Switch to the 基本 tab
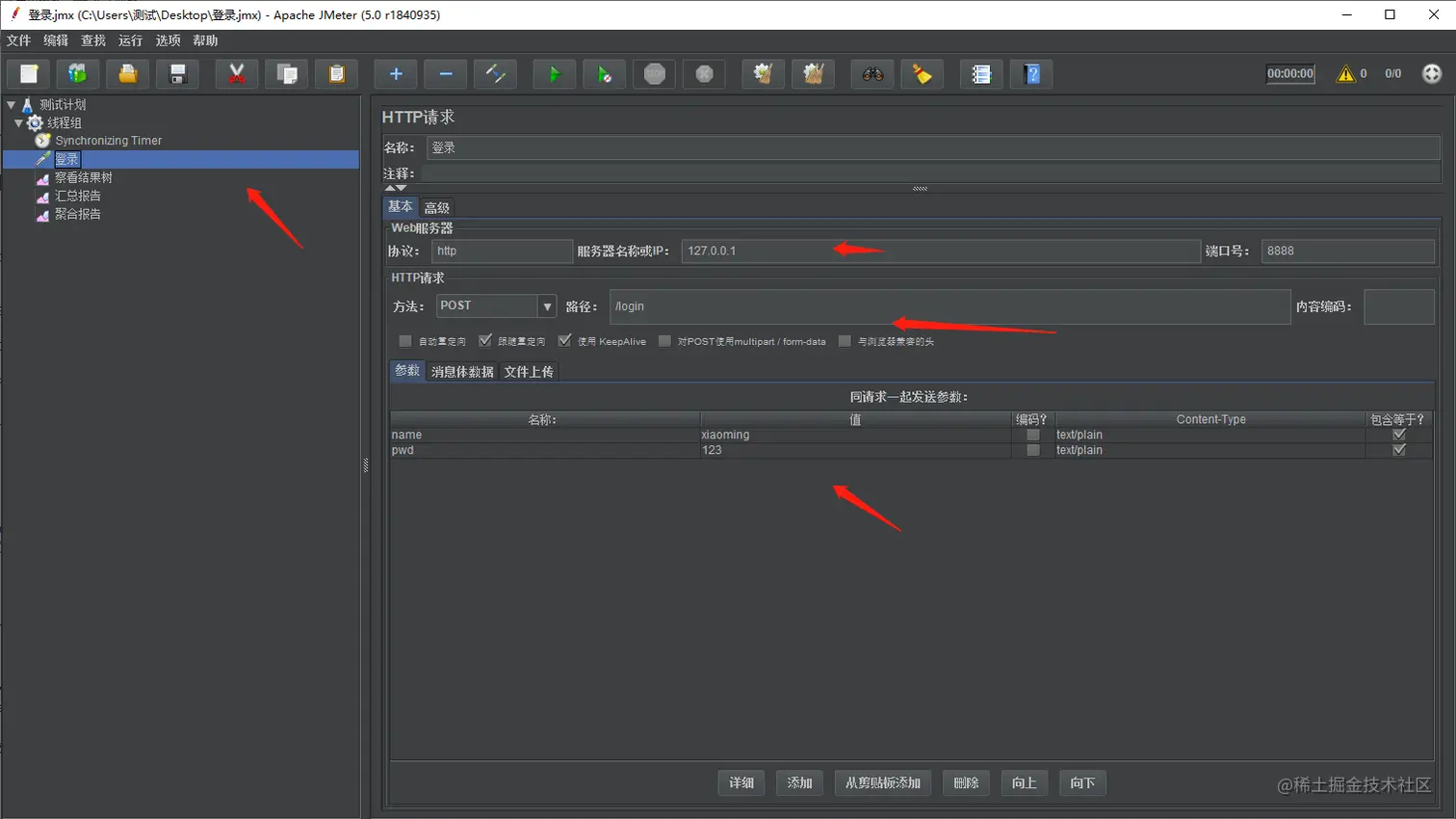The width and height of the screenshot is (1456, 819). coord(401,206)
